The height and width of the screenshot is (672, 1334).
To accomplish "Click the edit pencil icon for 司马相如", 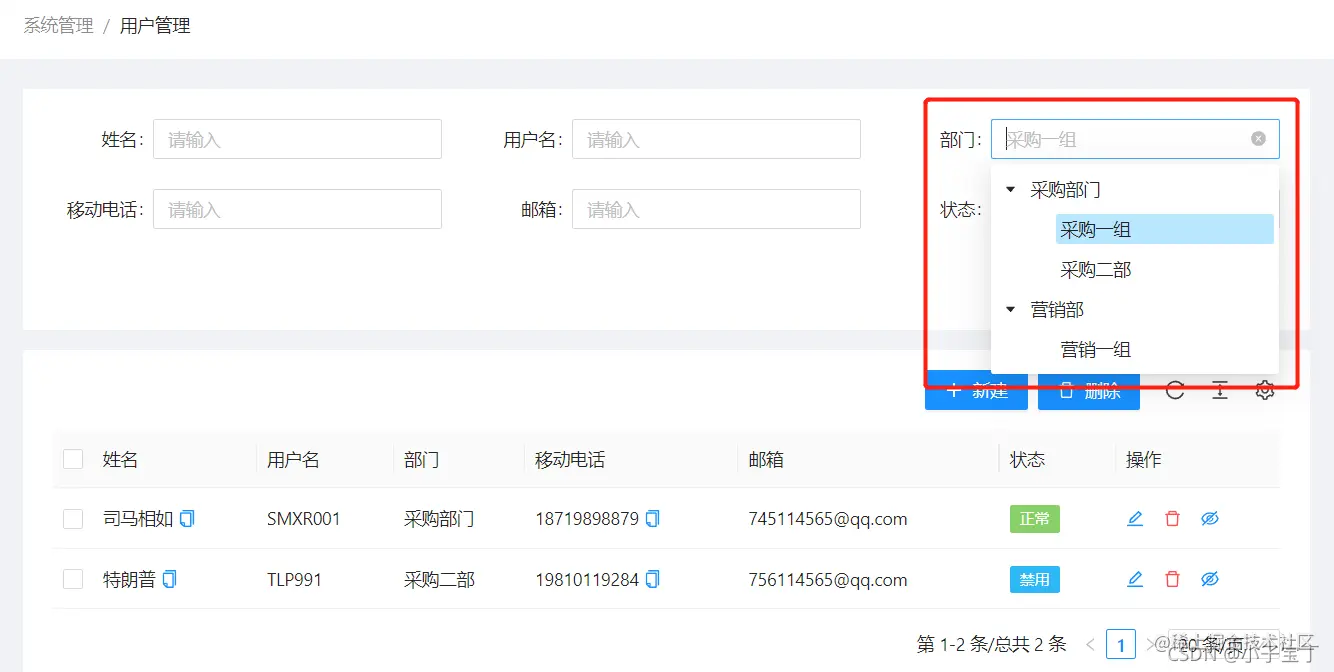I will click(1134, 518).
